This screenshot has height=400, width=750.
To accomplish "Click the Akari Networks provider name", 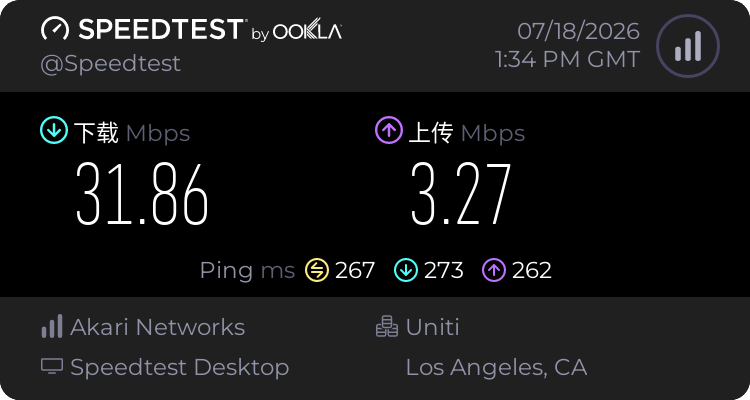I will [x=157, y=327].
